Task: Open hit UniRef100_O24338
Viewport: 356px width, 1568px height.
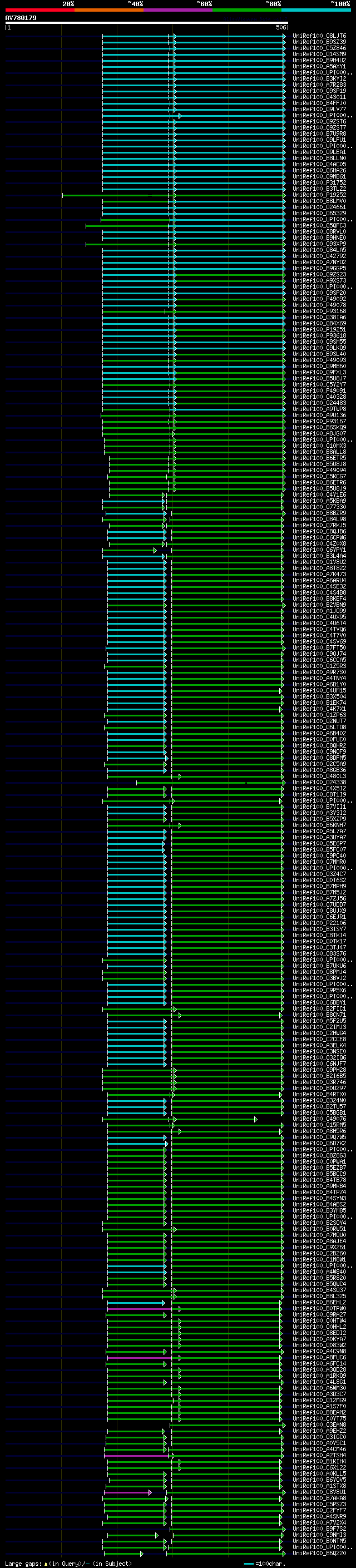Action: tap(319, 782)
